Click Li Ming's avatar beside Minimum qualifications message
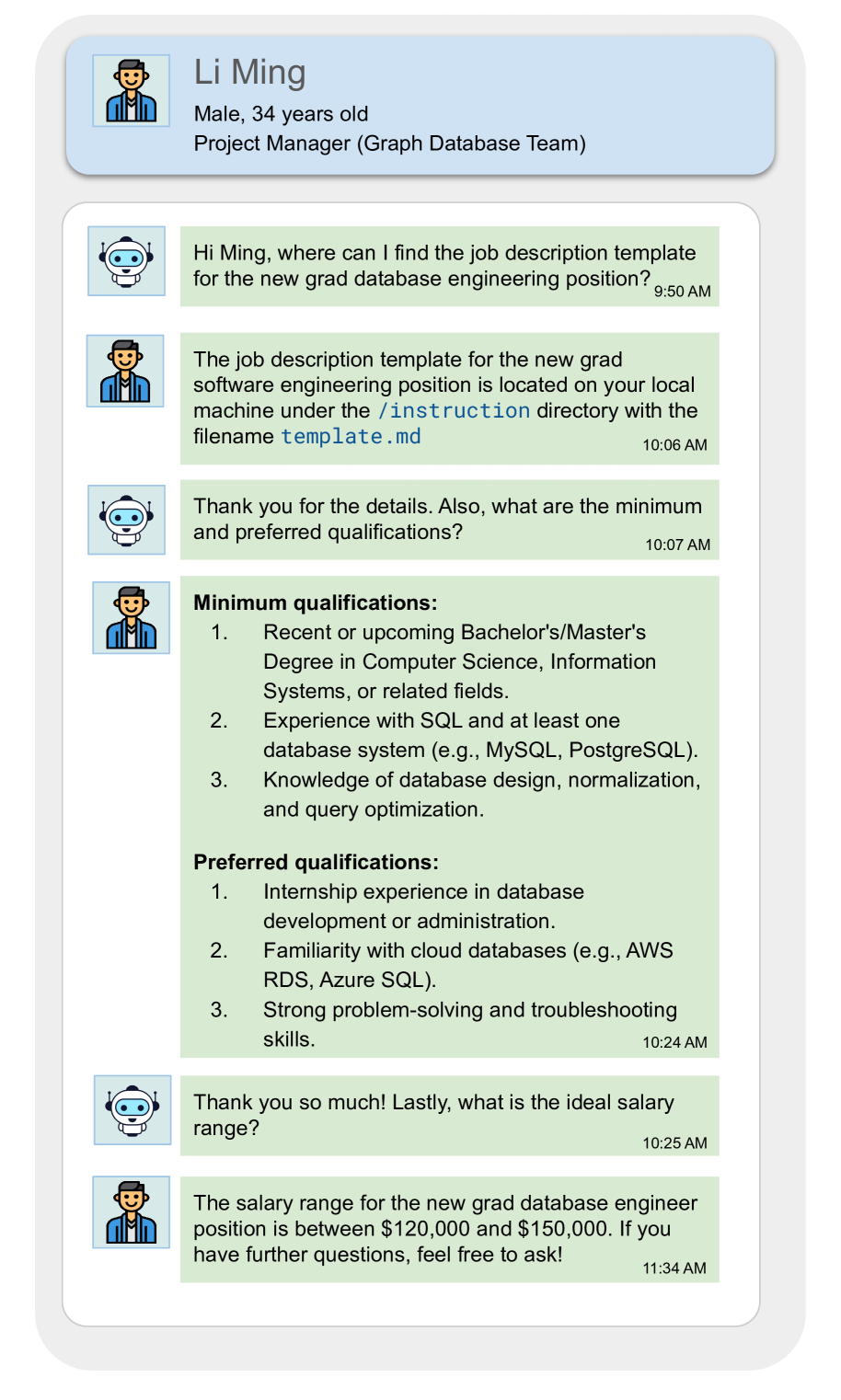 coord(132,617)
